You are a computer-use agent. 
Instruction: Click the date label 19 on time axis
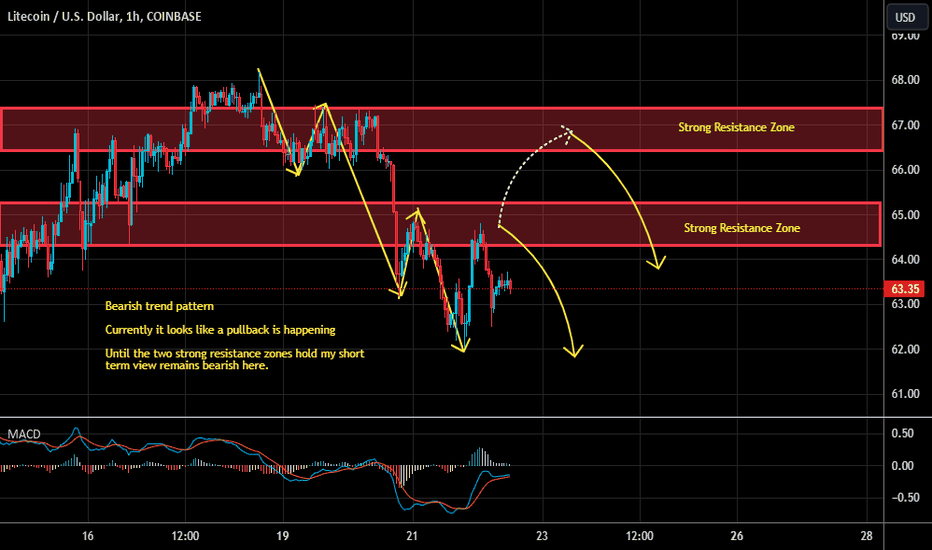pyautogui.click(x=282, y=536)
